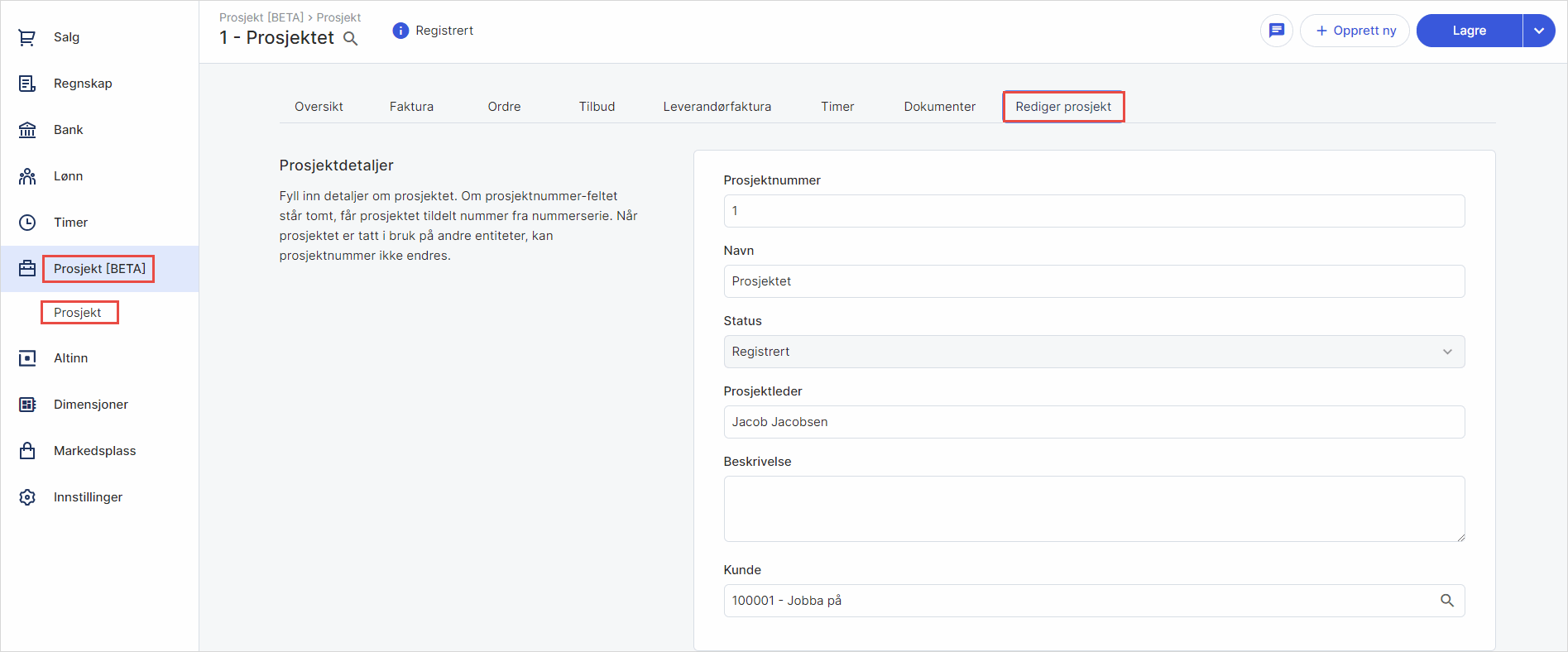Click the Dimensjoner sidebar icon
The height and width of the screenshot is (652, 1568).
point(27,405)
